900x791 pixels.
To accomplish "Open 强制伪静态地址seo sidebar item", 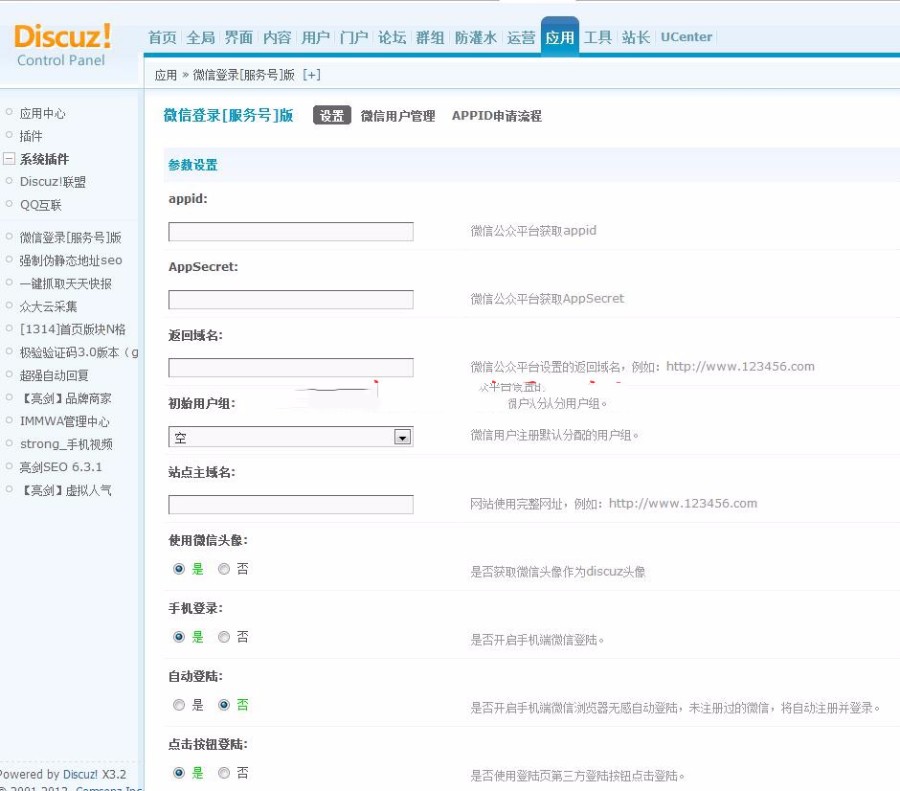I will tap(71, 260).
